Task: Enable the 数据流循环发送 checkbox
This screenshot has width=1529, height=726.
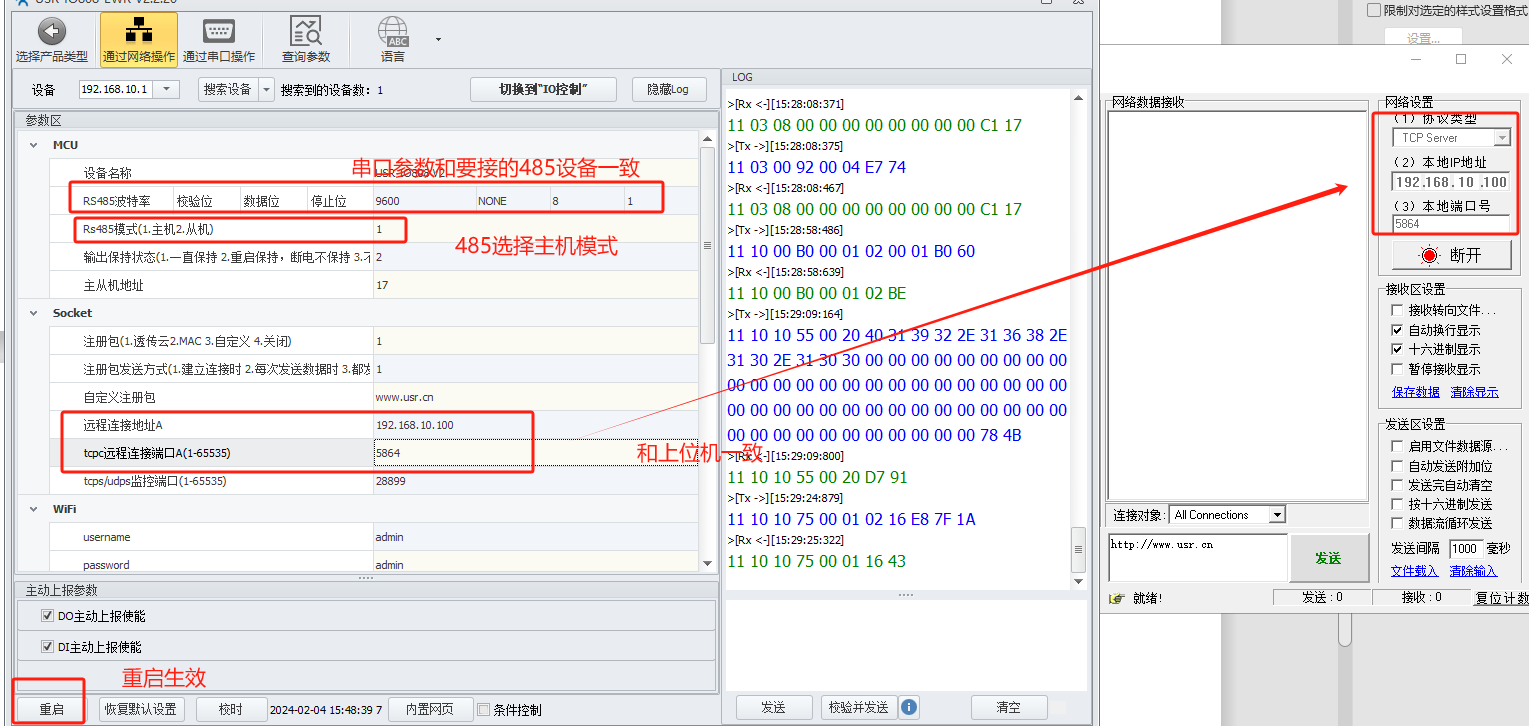Action: (1398, 523)
